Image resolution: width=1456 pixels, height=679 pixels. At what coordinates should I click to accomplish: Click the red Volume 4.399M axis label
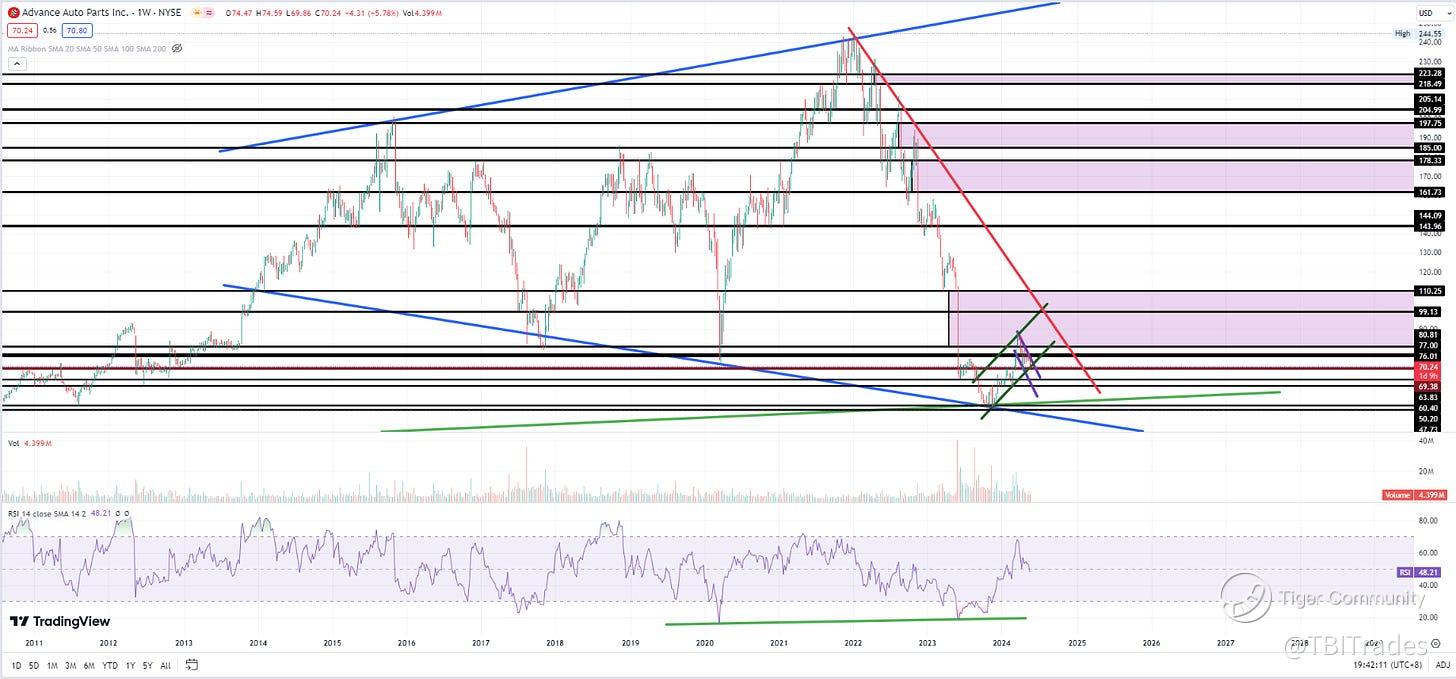1414,495
